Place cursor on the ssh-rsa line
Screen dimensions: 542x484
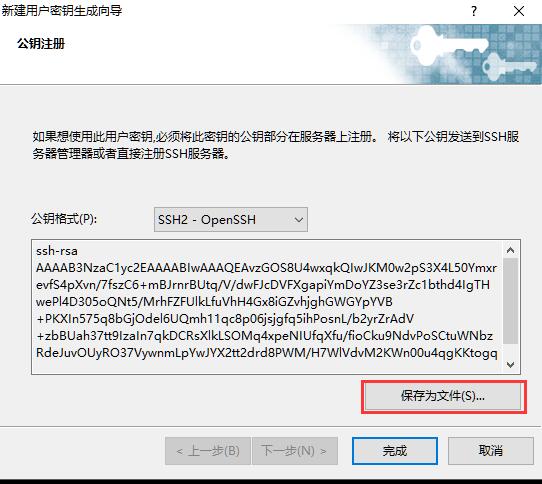57,251
